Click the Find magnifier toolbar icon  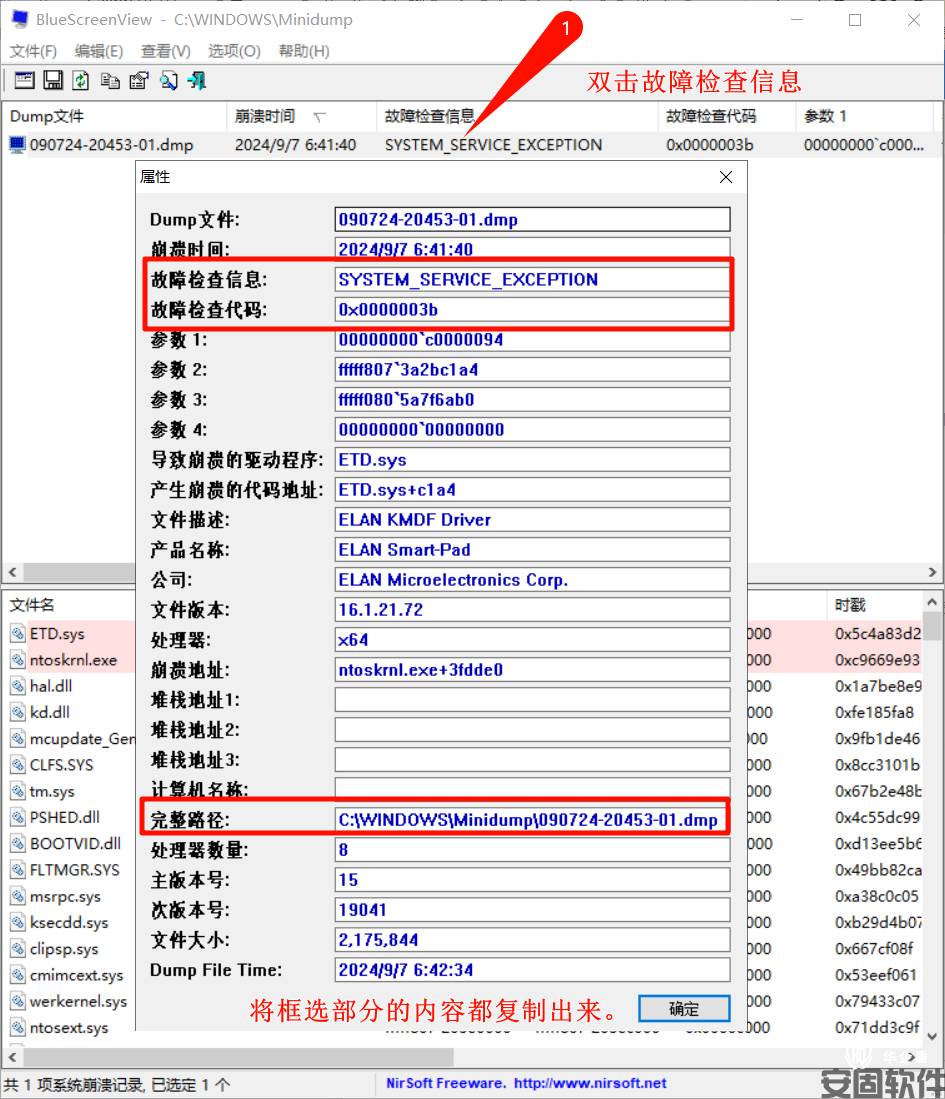click(x=168, y=81)
